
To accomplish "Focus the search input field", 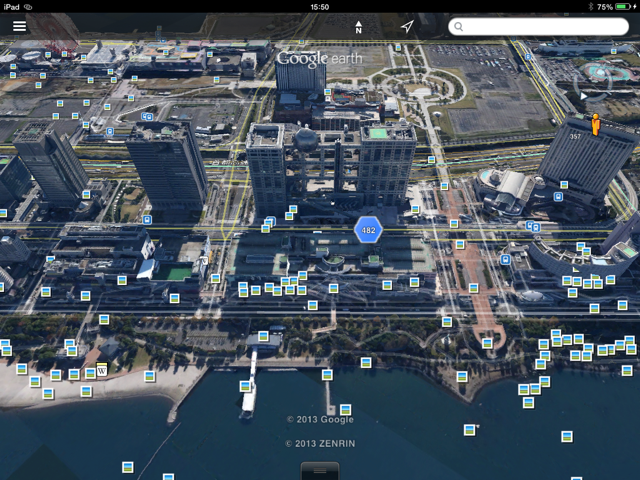I will (538, 27).
